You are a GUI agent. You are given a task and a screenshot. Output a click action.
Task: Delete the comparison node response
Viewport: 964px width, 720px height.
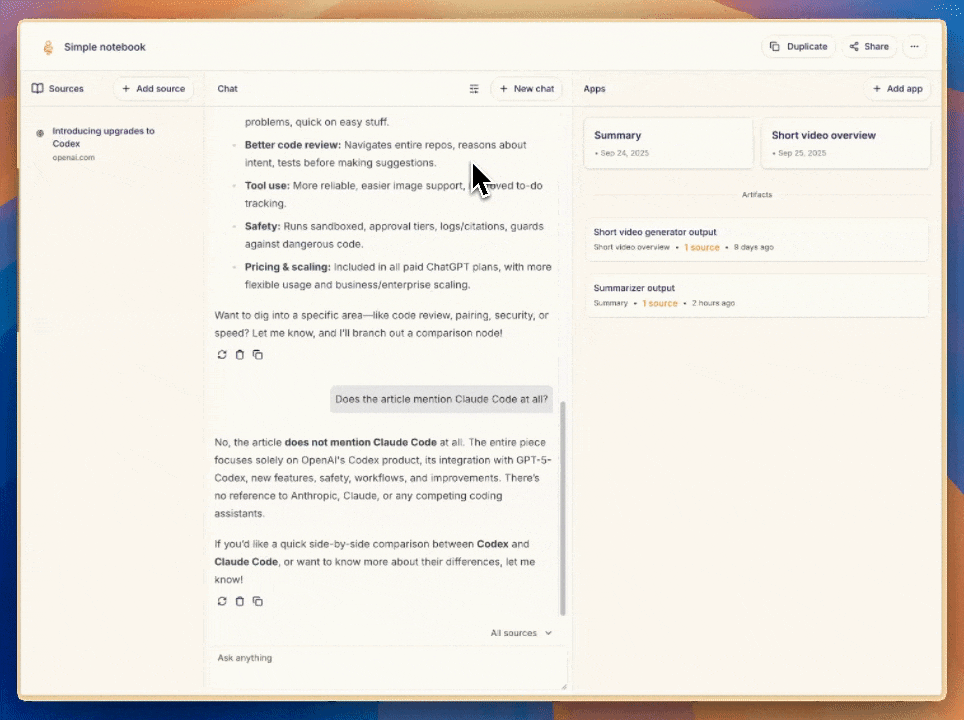pos(240,355)
